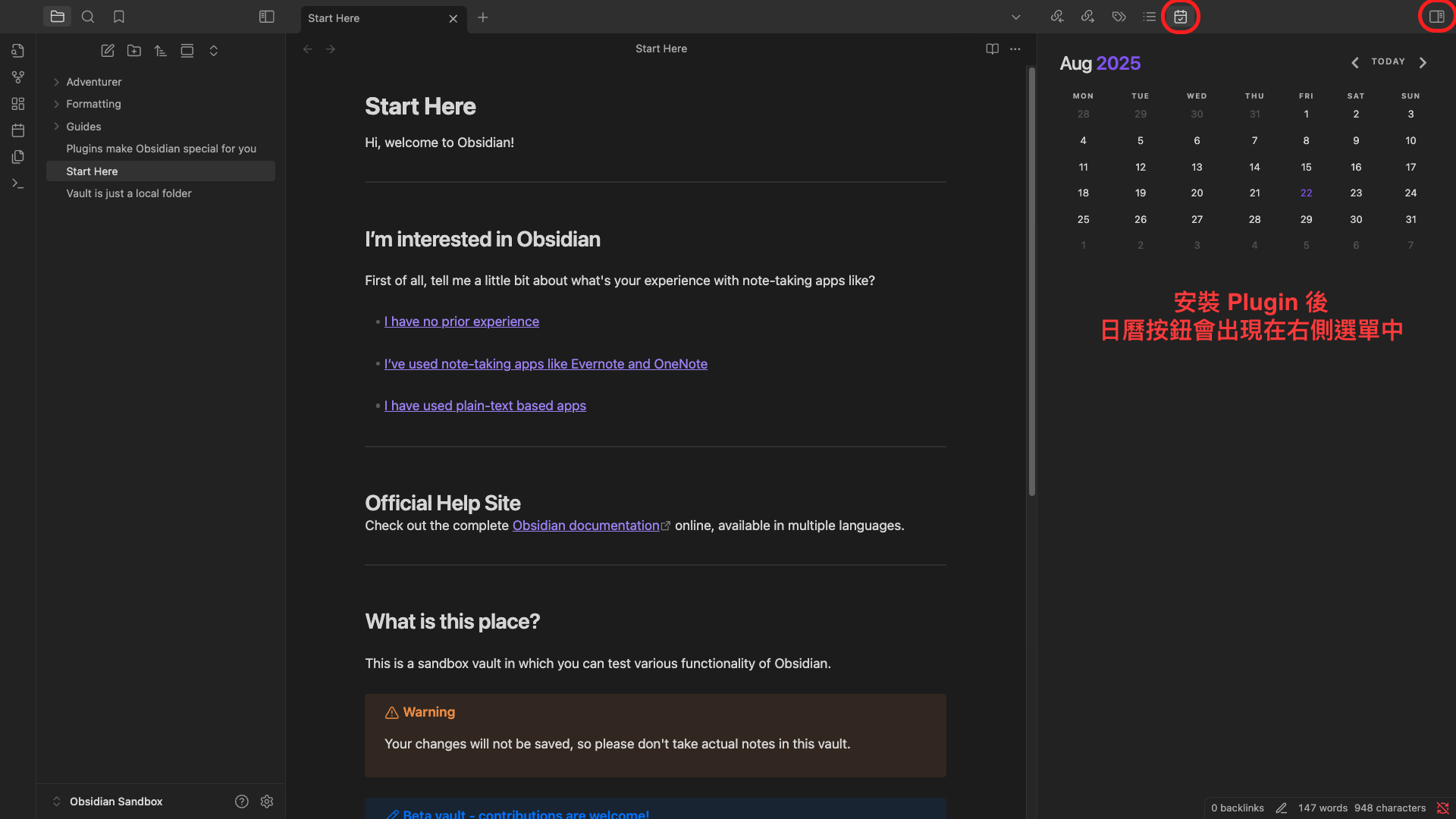Open the Obsidian documentation link
The image size is (1456, 819).
click(x=586, y=526)
